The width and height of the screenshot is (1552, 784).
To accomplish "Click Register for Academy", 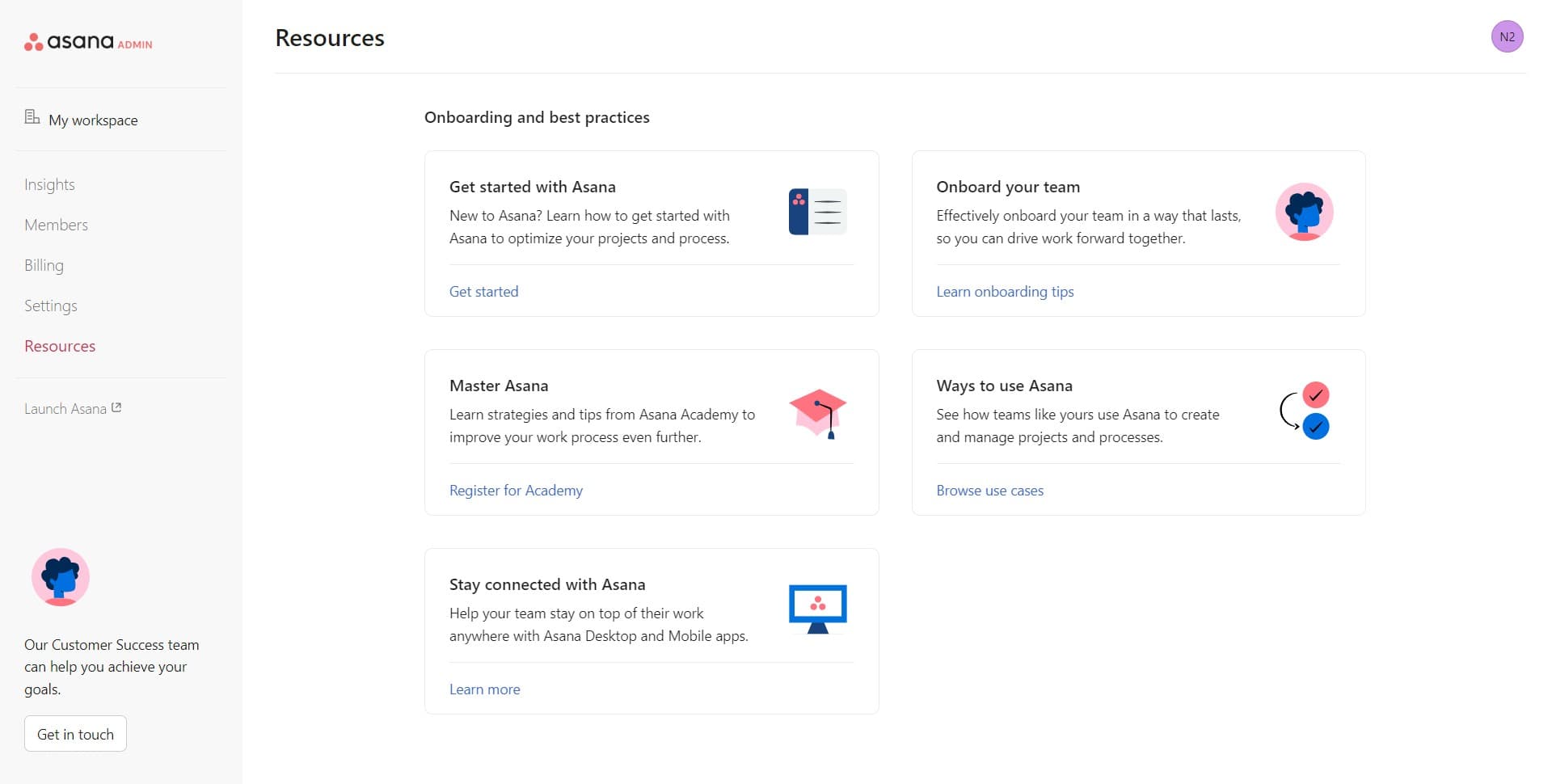I will 515,490.
